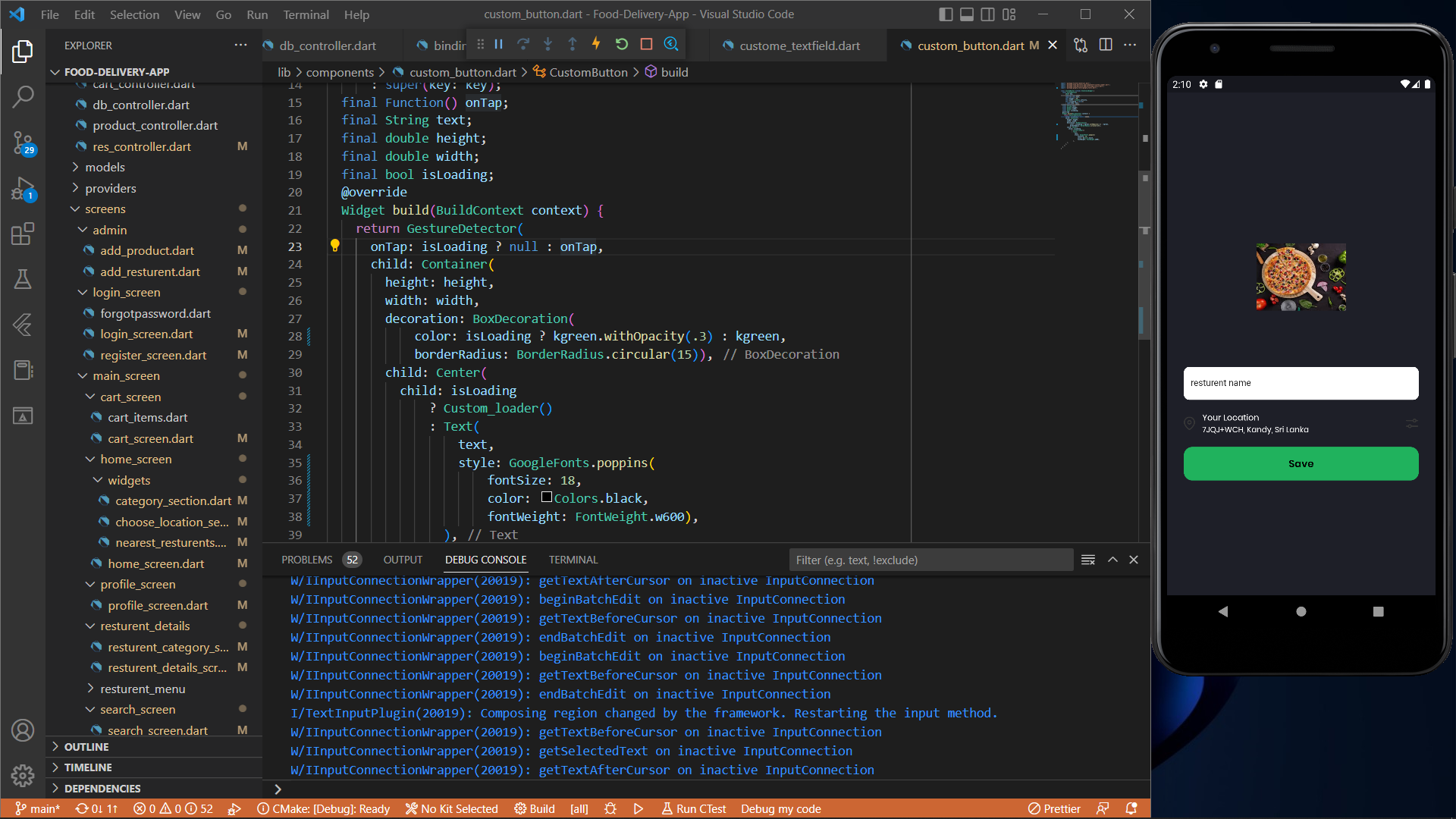Click the Prettier status bar item
This screenshot has height=819, width=1456.
pyautogui.click(x=1054, y=808)
